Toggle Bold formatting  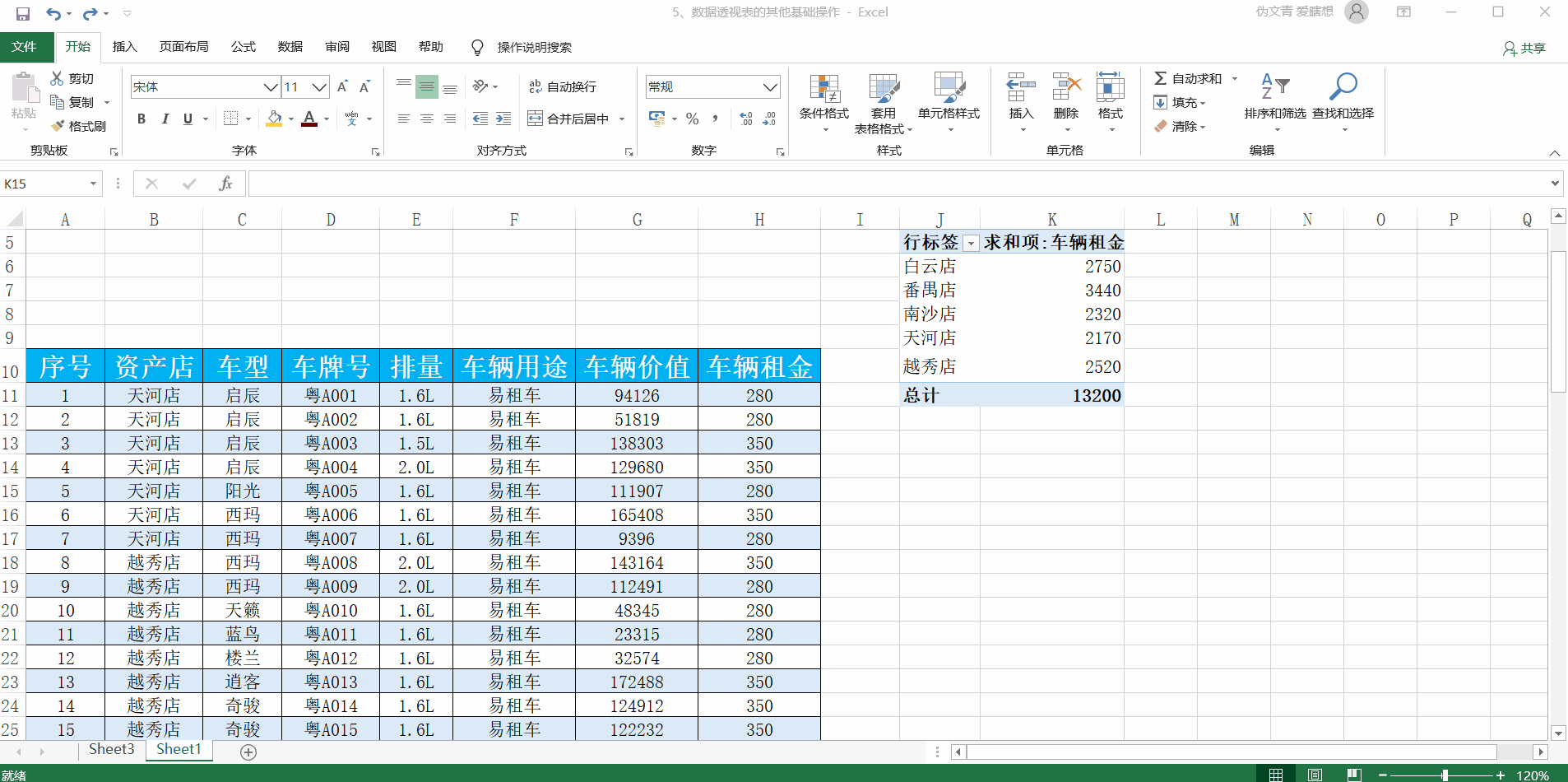[x=141, y=119]
